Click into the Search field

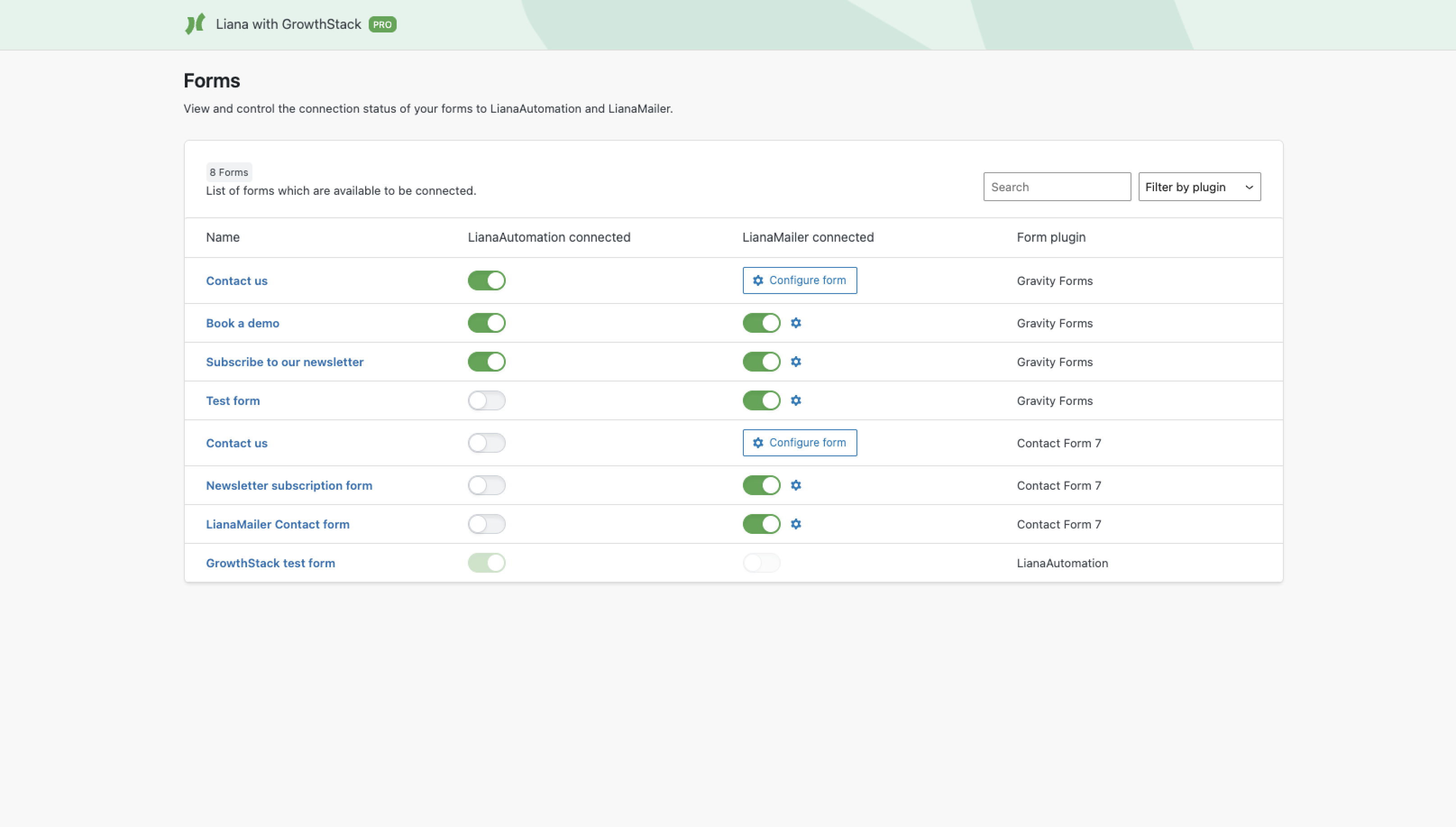[x=1057, y=187]
